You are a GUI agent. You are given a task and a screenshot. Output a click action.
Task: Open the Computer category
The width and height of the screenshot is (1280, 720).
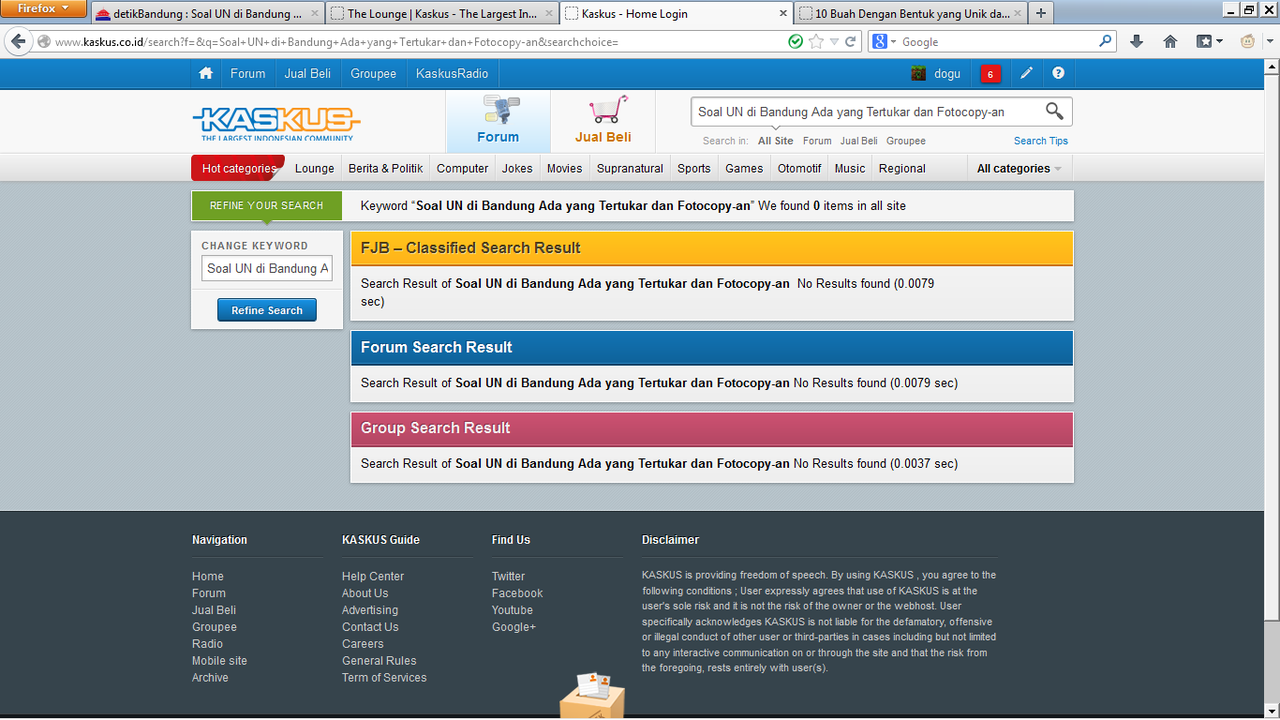click(x=462, y=168)
